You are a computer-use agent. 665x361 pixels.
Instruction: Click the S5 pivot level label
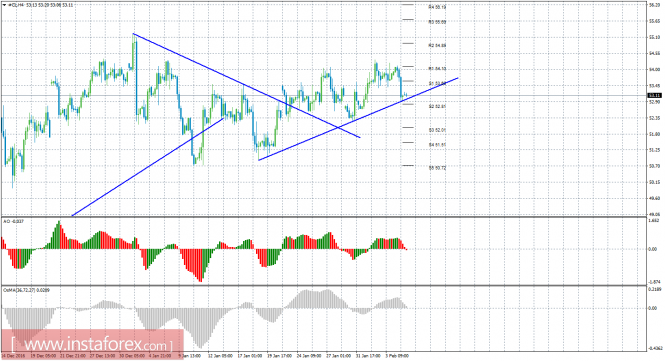pos(437,168)
